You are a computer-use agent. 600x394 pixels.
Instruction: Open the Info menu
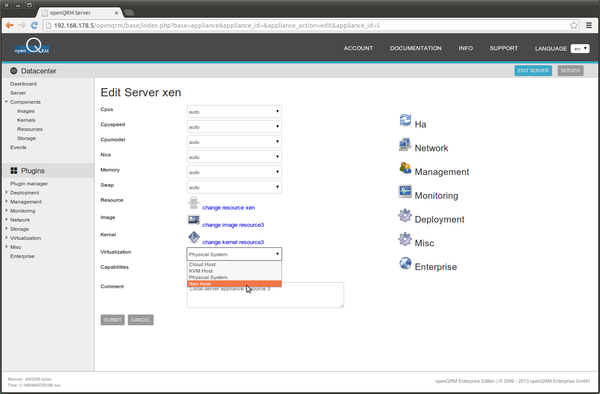(x=466, y=48)
